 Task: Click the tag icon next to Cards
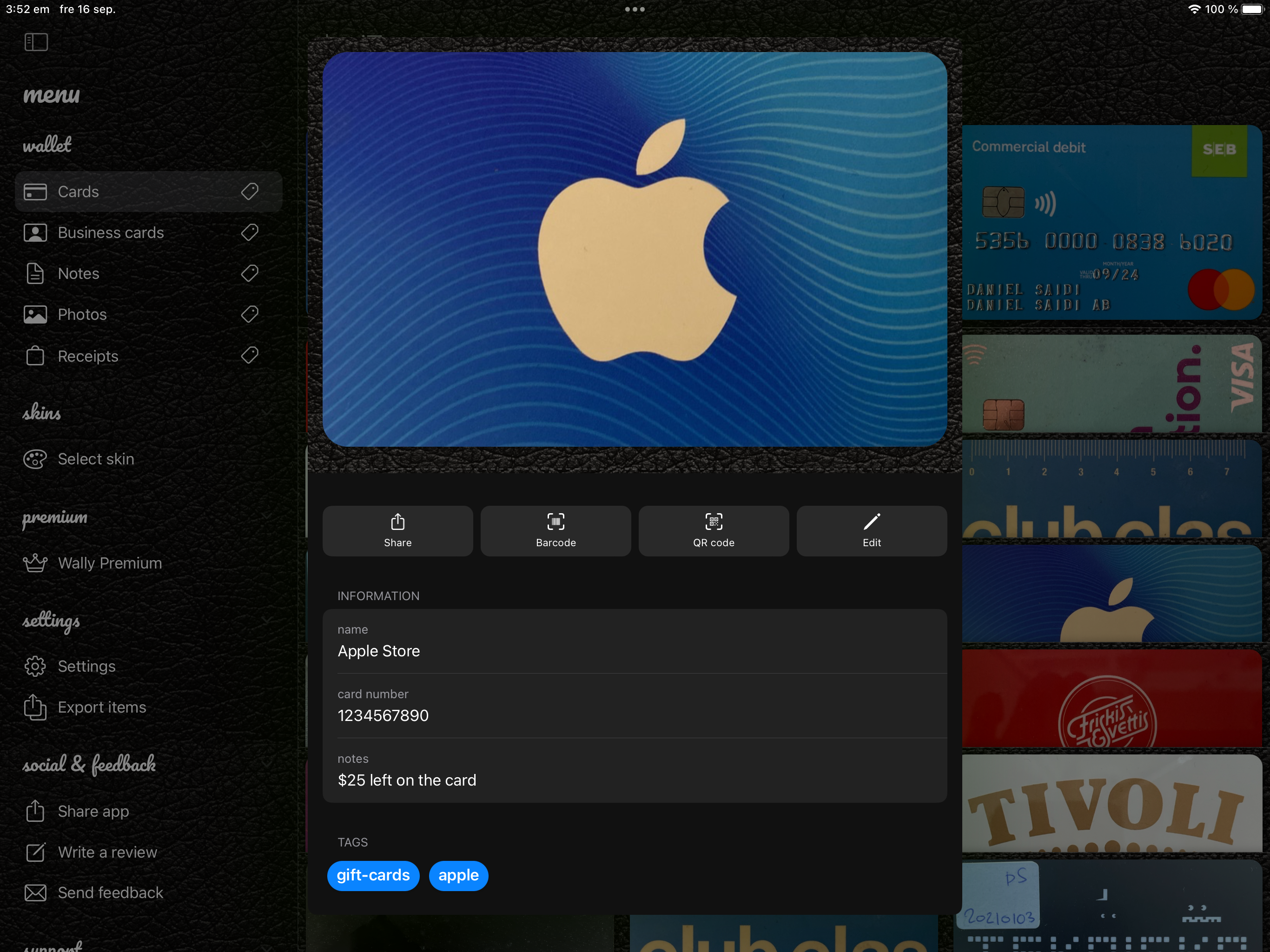pos(250,191)
